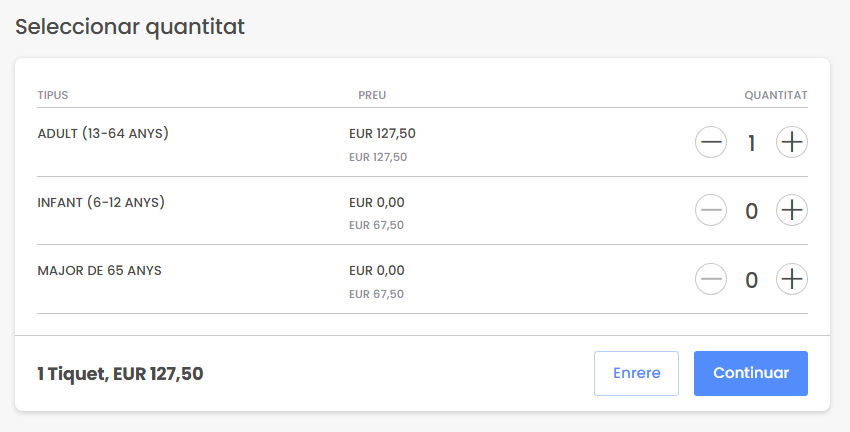Click the QUANTITAT column header
Screen dimensions: 850x432
[775, 95]
